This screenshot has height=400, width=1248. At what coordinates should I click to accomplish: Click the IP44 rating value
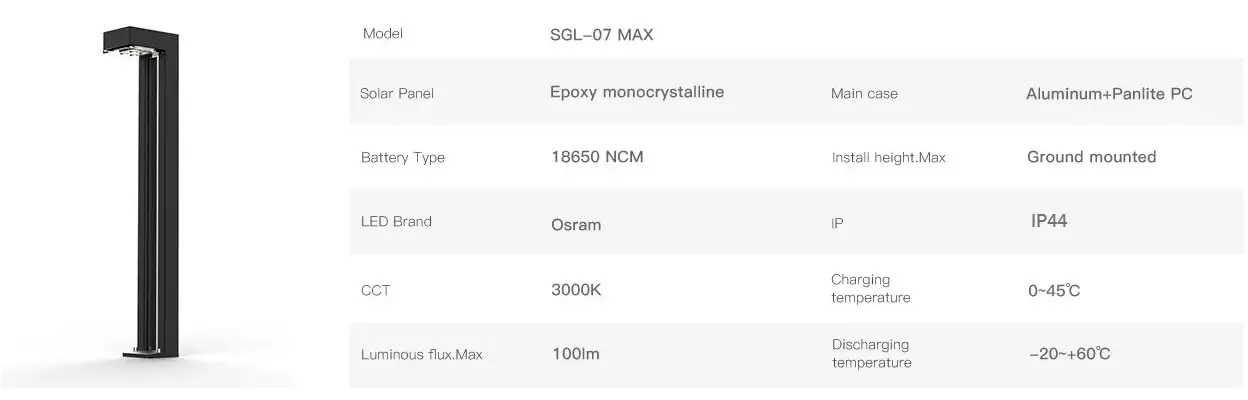[x=1049, y=221]
